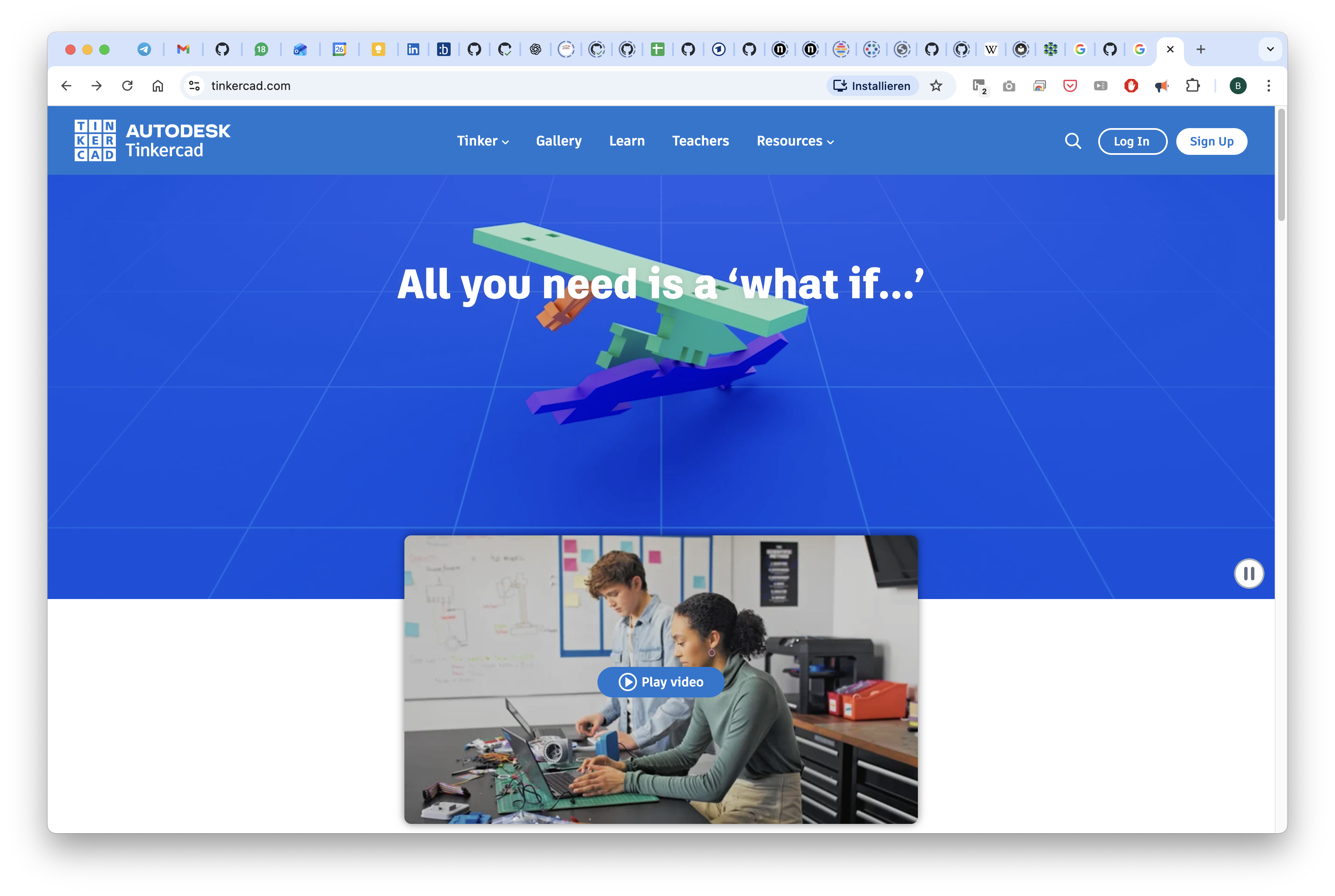Click the Log In button

(1132, 142)
